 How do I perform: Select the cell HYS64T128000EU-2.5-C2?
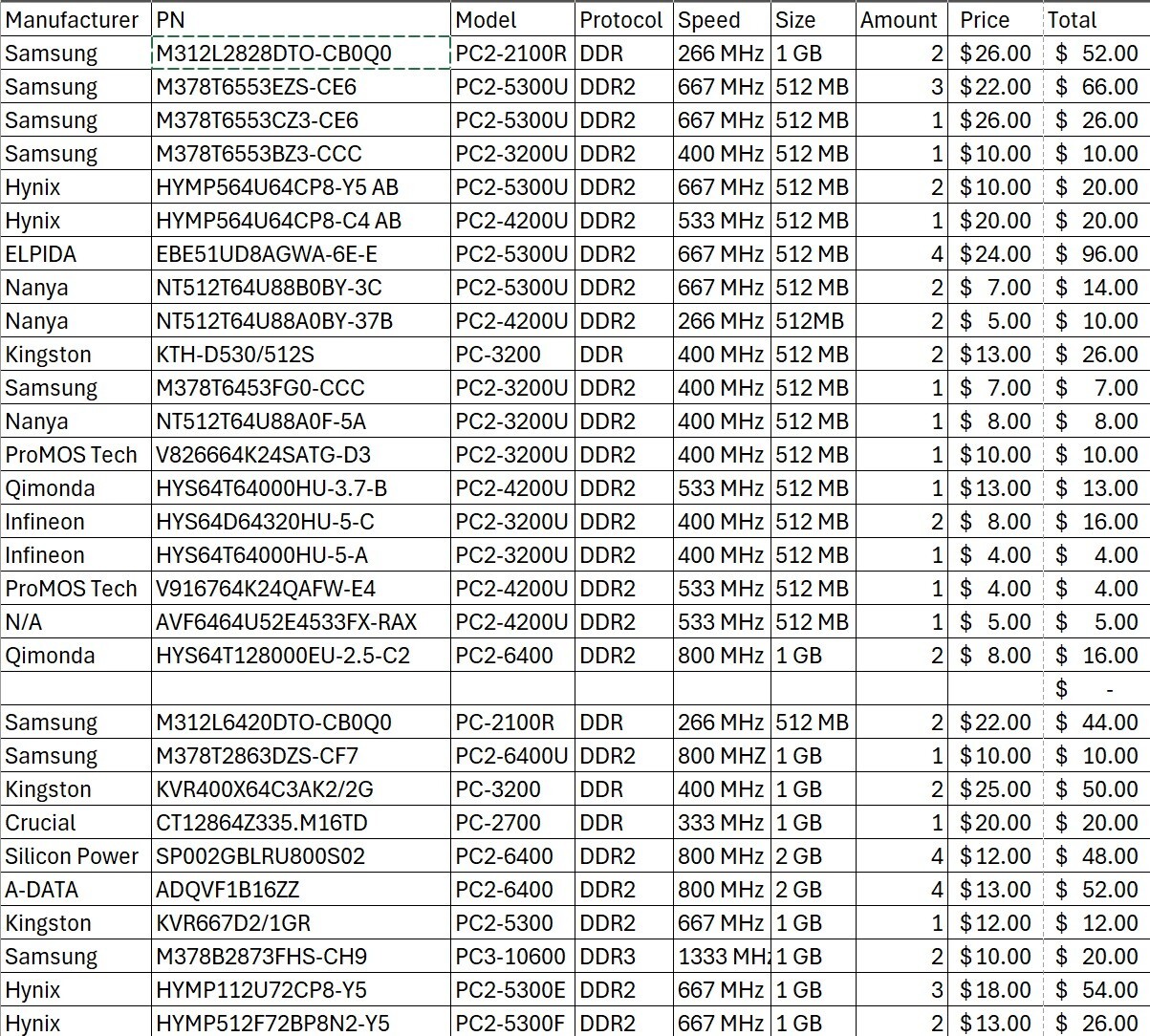coord(301,656)
